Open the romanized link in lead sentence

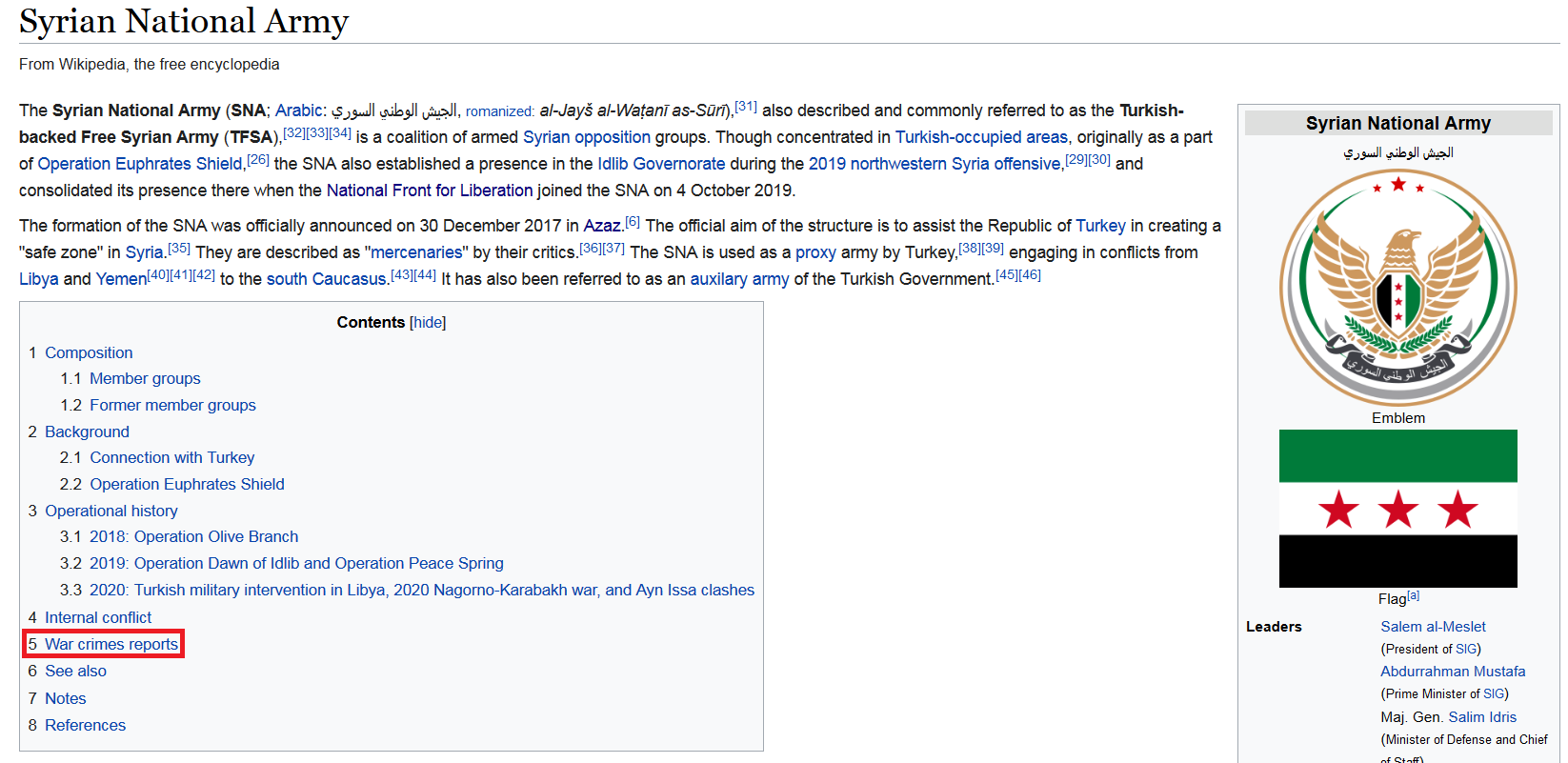[x=499, y=111]
